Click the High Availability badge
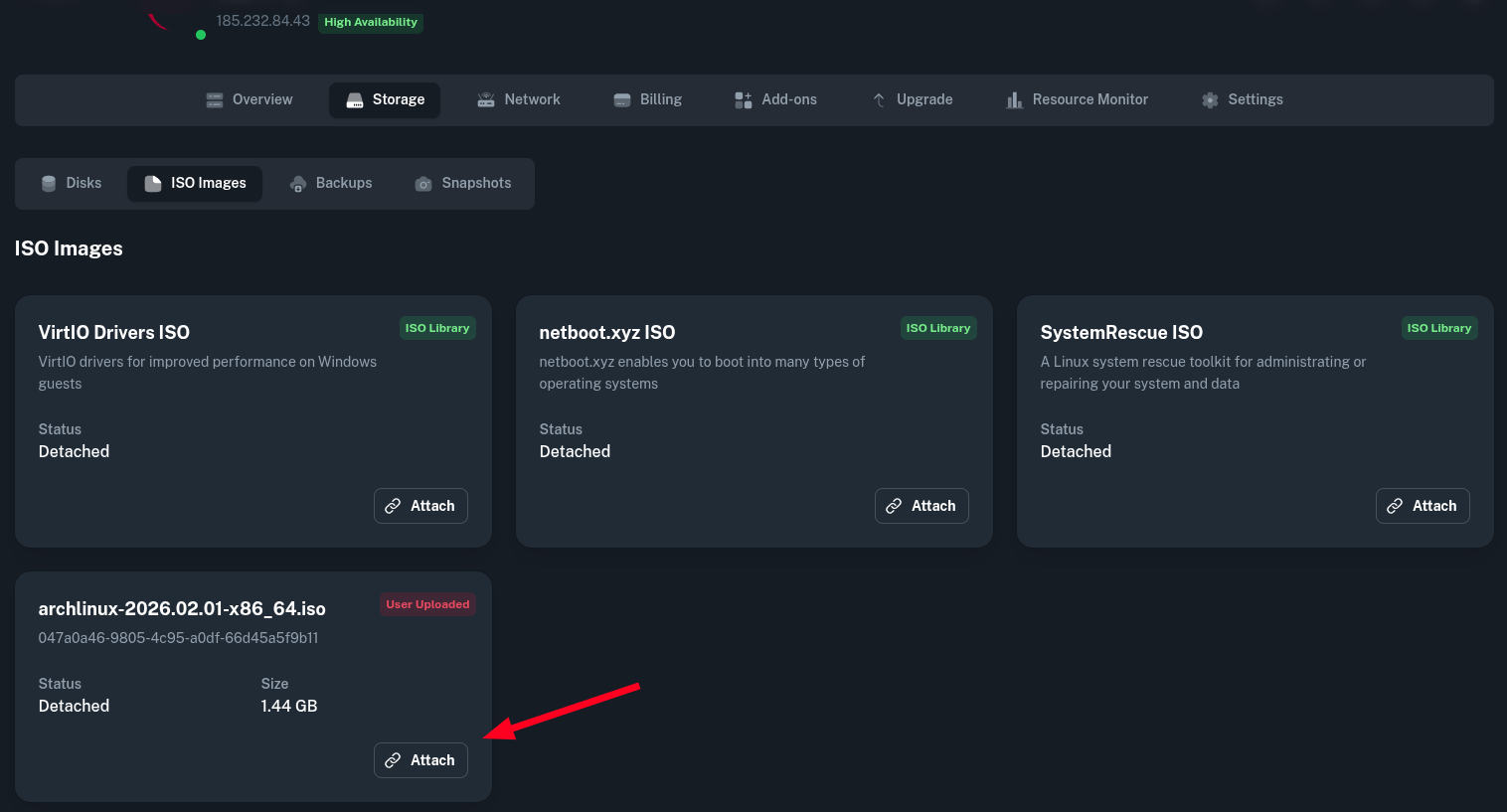Image resolution: width=1507 pixels, height=812 pixels. [371, 22]
